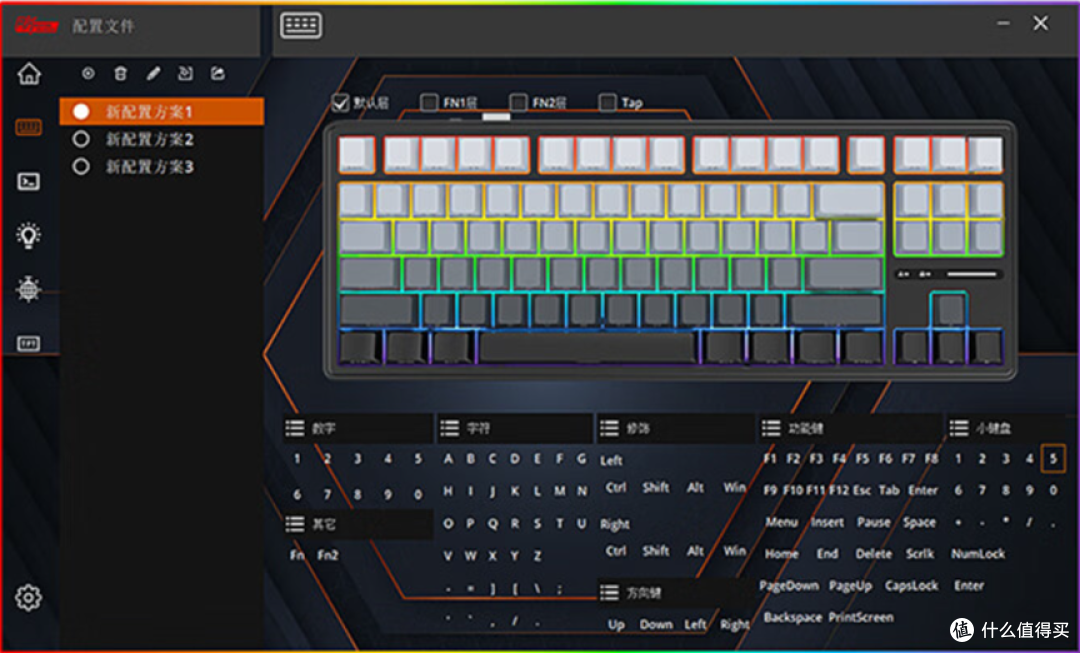
Task: Choose letter Z in characters list
Action: coord(537,555)
